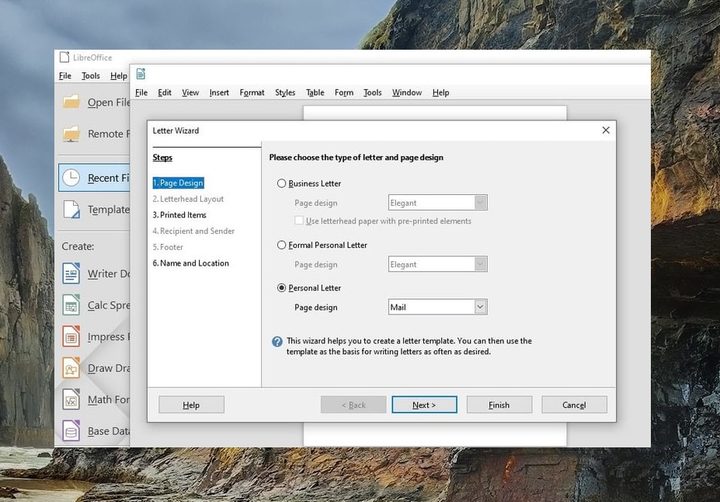Image resolution: width=720 pixels, height=502 pixels.
Task: Open Help menu in Start Center window
Action: tap(118, 76)
